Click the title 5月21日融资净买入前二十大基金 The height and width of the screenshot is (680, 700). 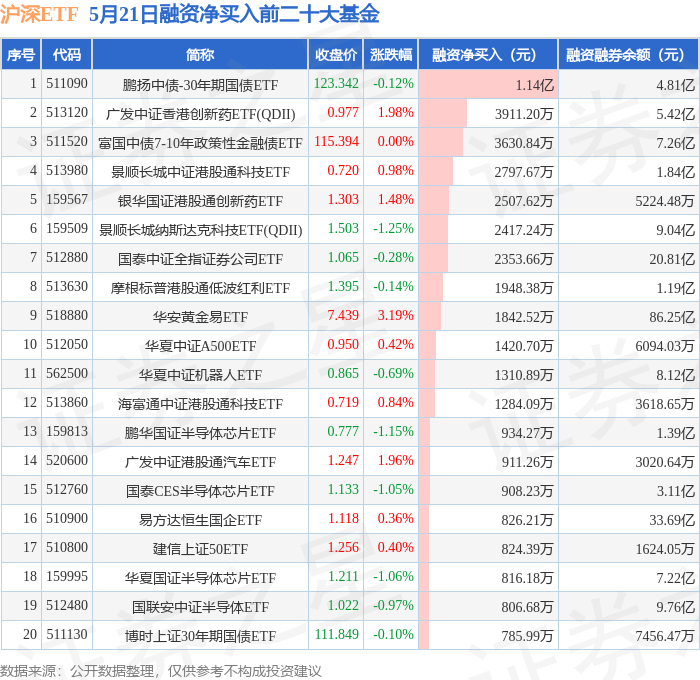[234, 14]
